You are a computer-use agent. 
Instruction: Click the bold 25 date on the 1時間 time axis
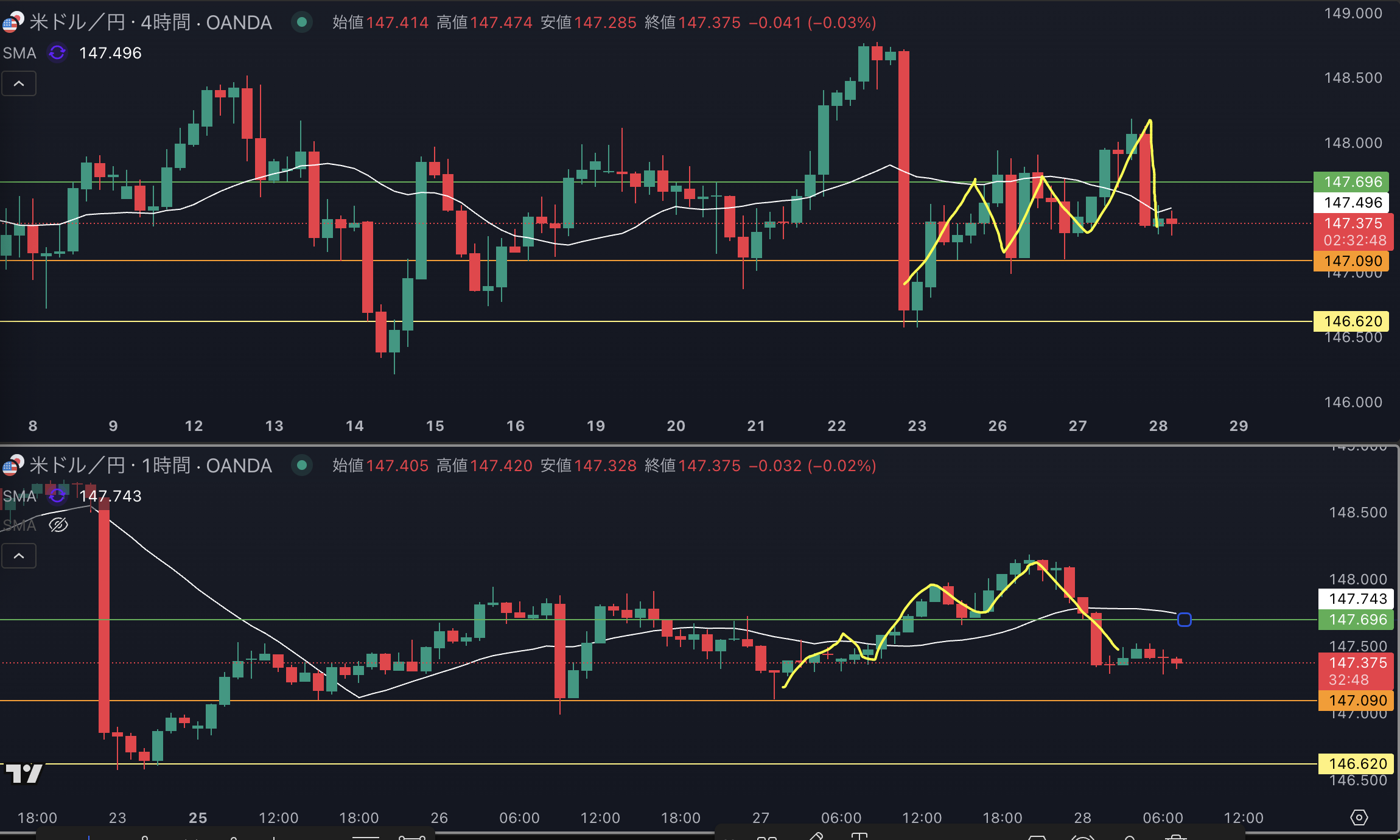coord(198,817)
